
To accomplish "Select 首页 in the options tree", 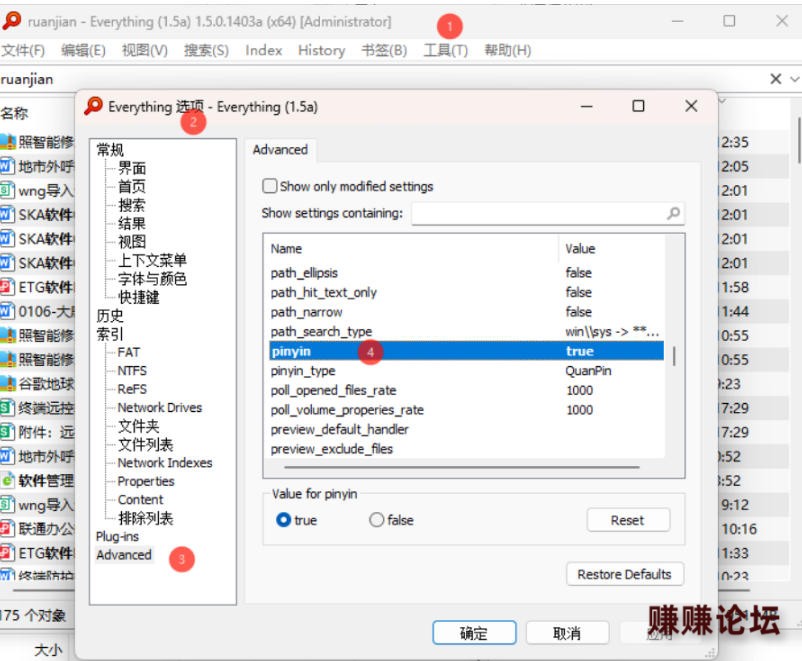I will (x=132, y=186).
